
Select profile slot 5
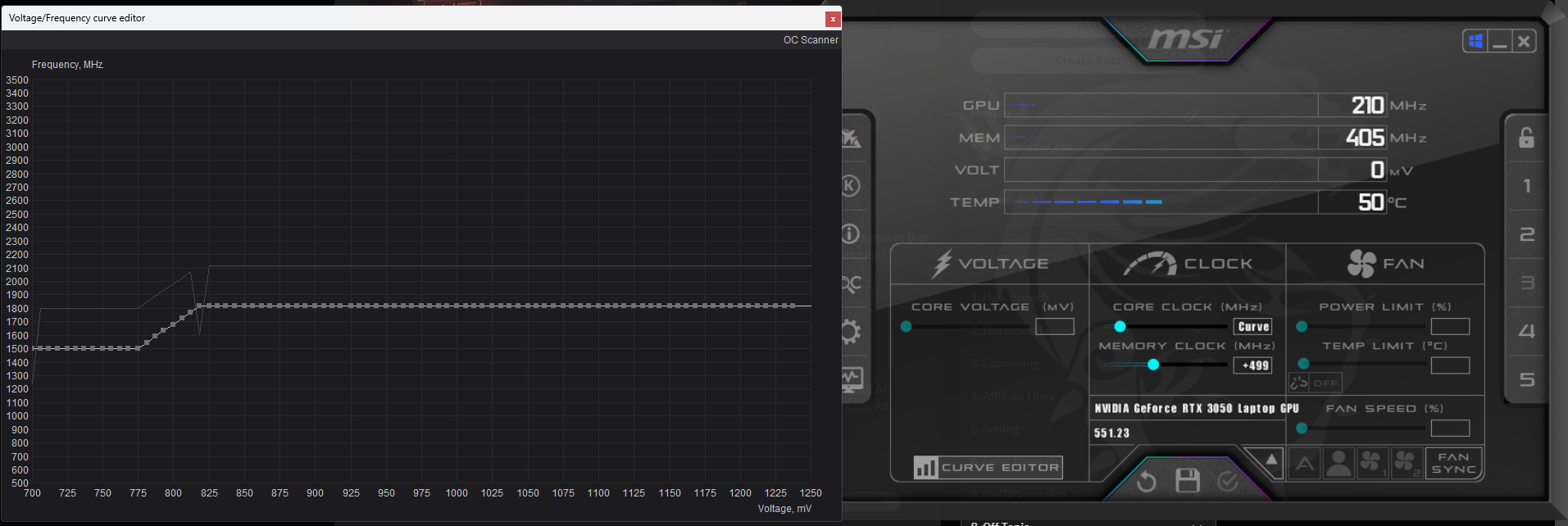tap(1527, 379)
